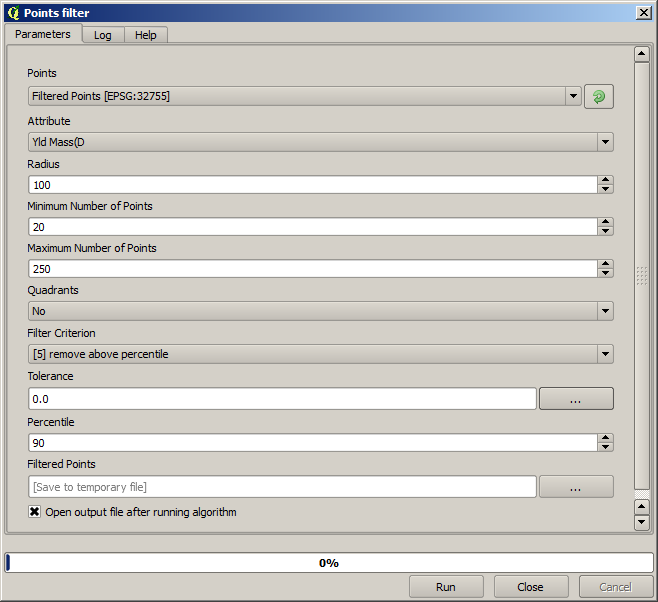The image size is (658, 602).
Task: Toggle Open output file after running algorithm
Action: [x=35, y=512]
